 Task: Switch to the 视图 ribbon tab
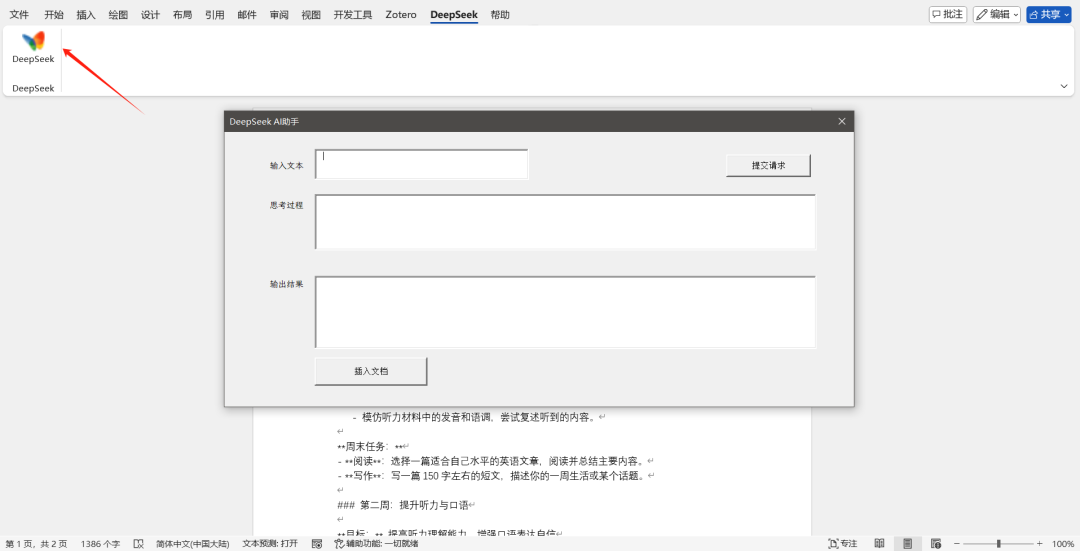click(x=311, y=14)
